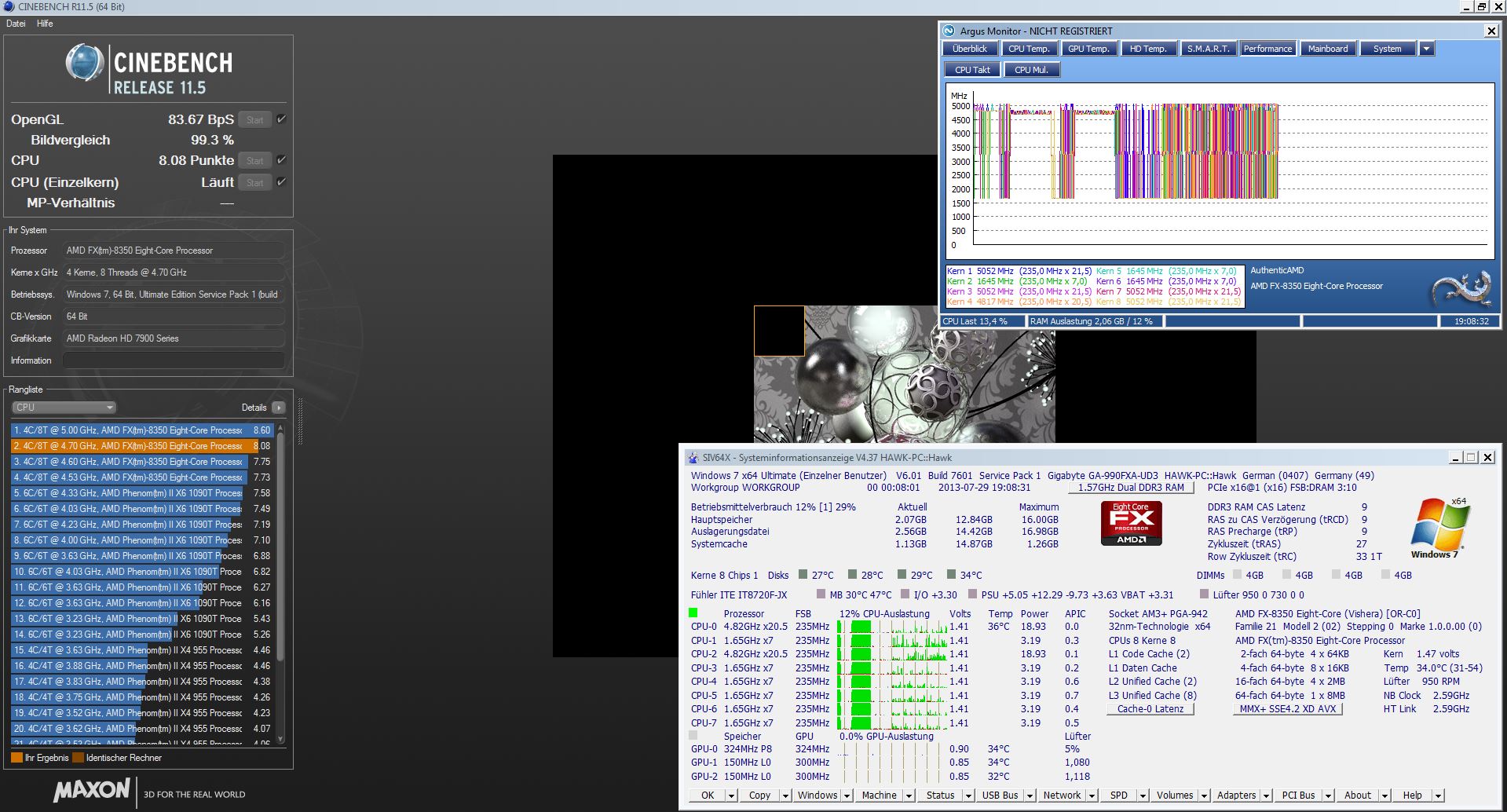Image resolution: width=1507 pixels, height=812 pixels.
Task: Switch to the HD Temp. tab
Action: (x=1148, y=49)
